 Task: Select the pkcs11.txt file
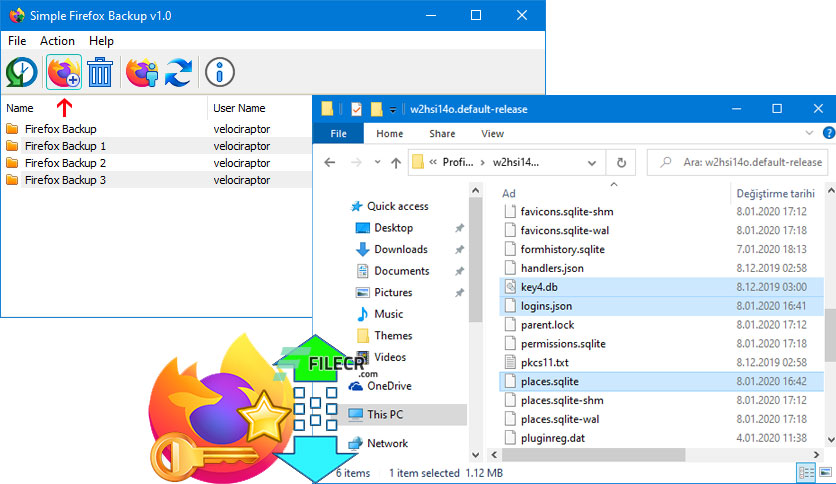click(x=661, y=362)
